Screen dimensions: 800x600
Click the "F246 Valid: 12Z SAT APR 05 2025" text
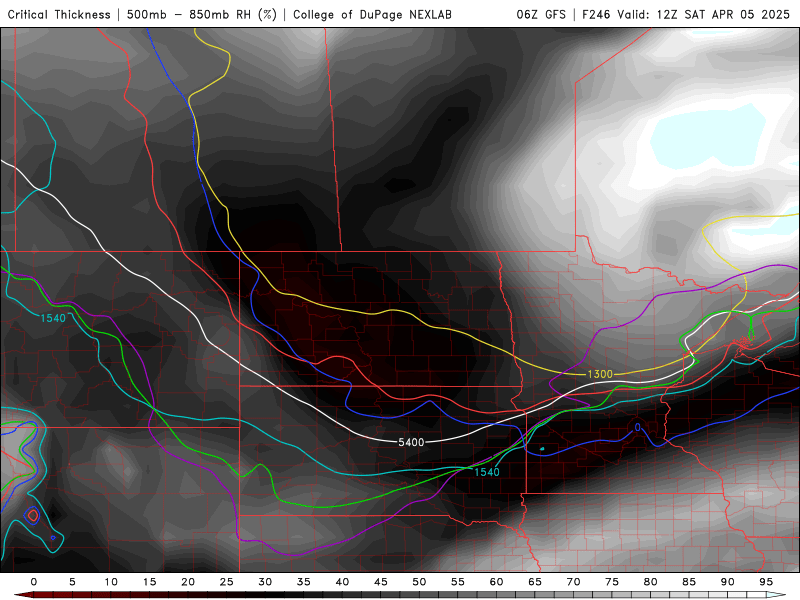click(686, 15)
